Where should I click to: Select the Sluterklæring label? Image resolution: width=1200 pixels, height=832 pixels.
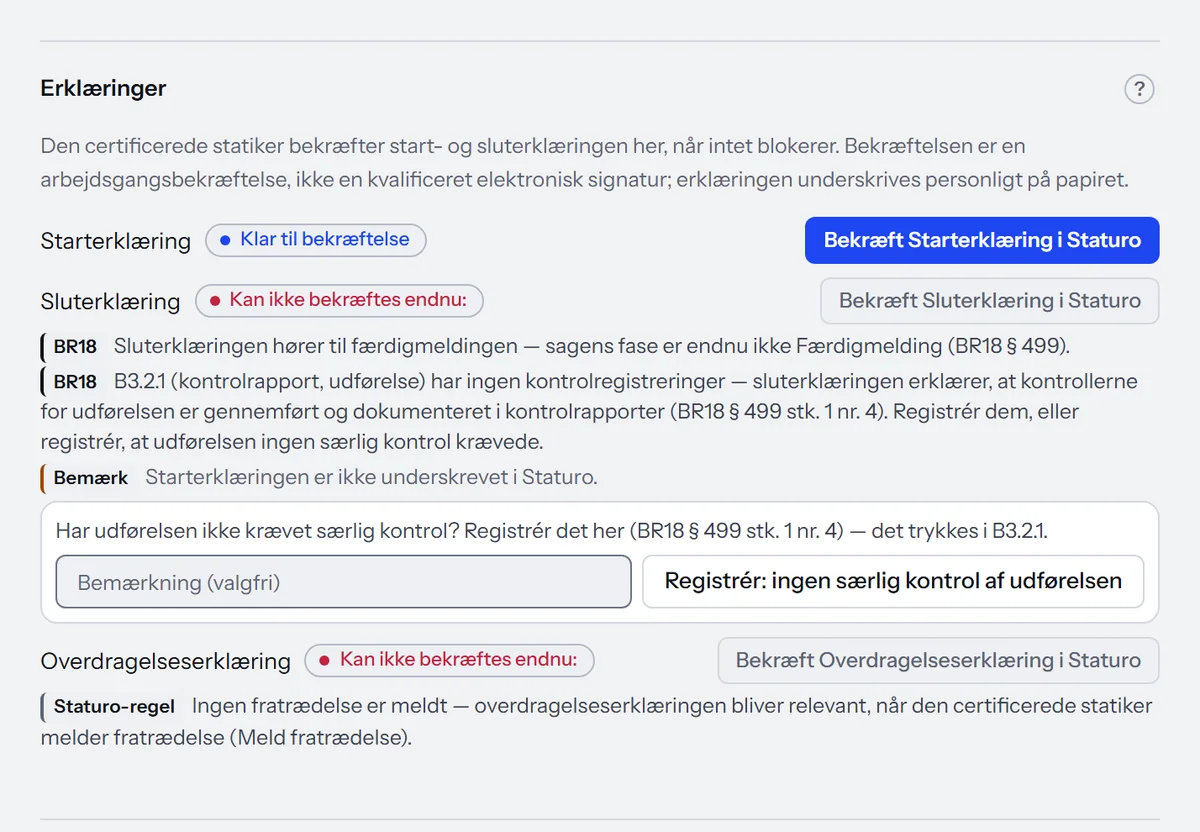111,301
